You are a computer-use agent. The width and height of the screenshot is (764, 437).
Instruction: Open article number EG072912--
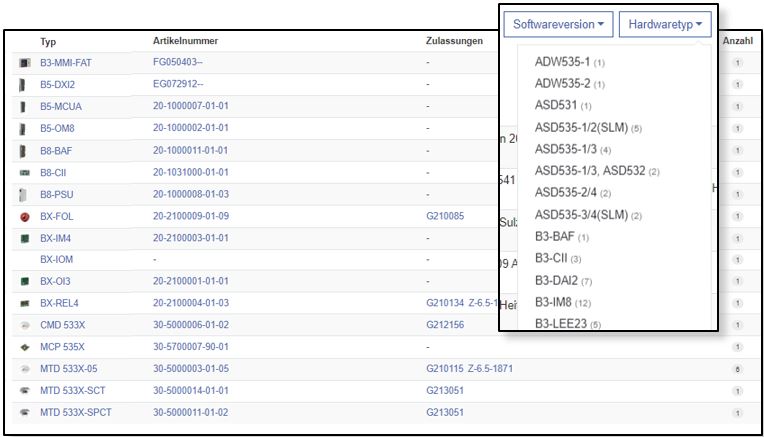(178, 84)
